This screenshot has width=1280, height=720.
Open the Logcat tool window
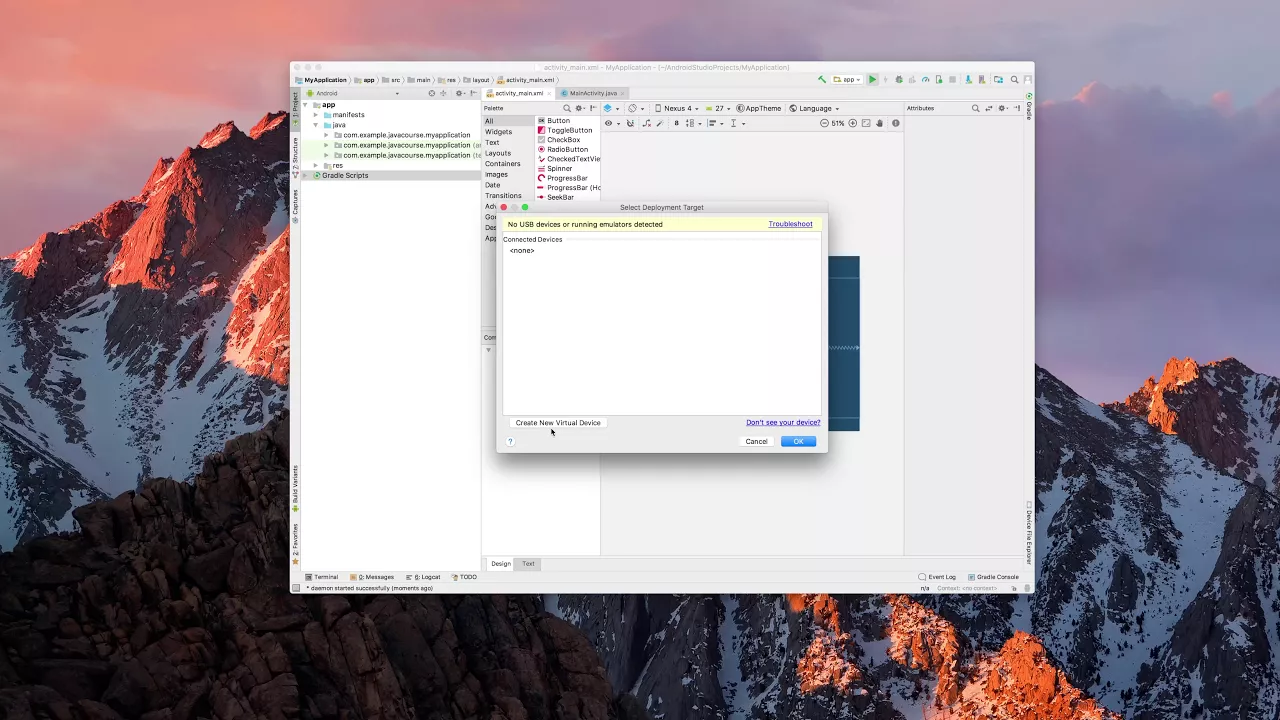423,577
